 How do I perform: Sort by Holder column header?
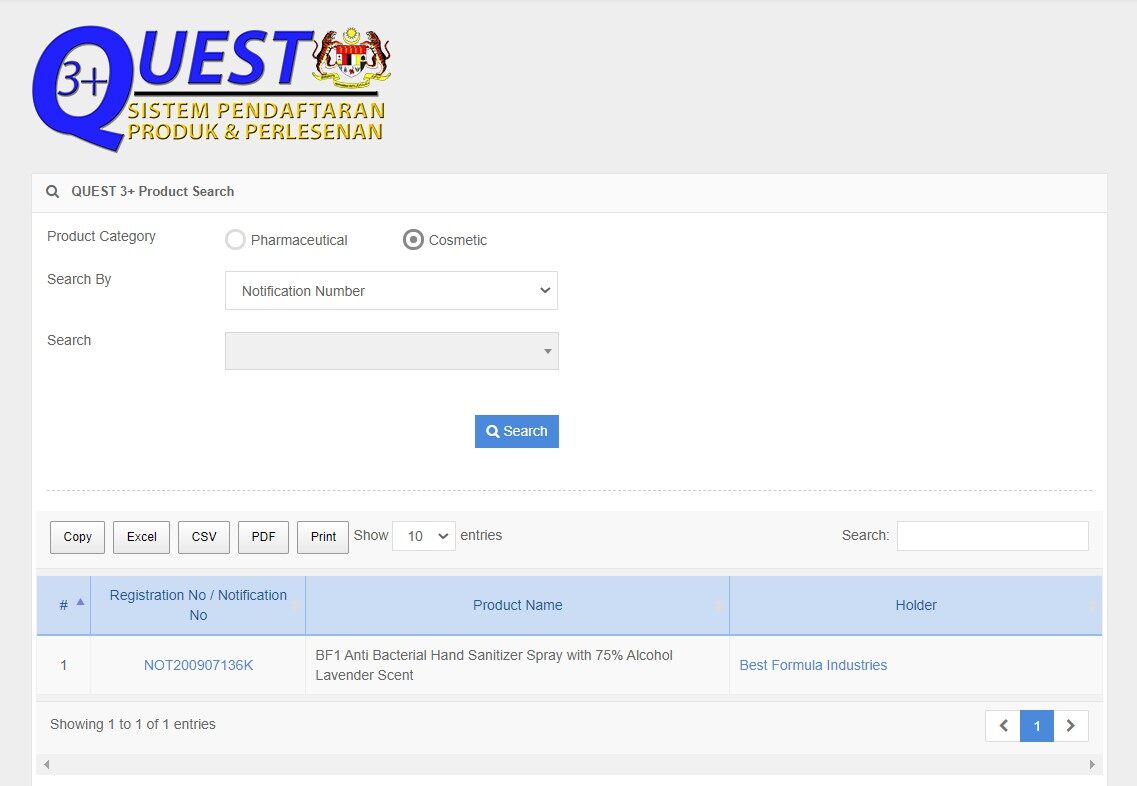[915, 605]
